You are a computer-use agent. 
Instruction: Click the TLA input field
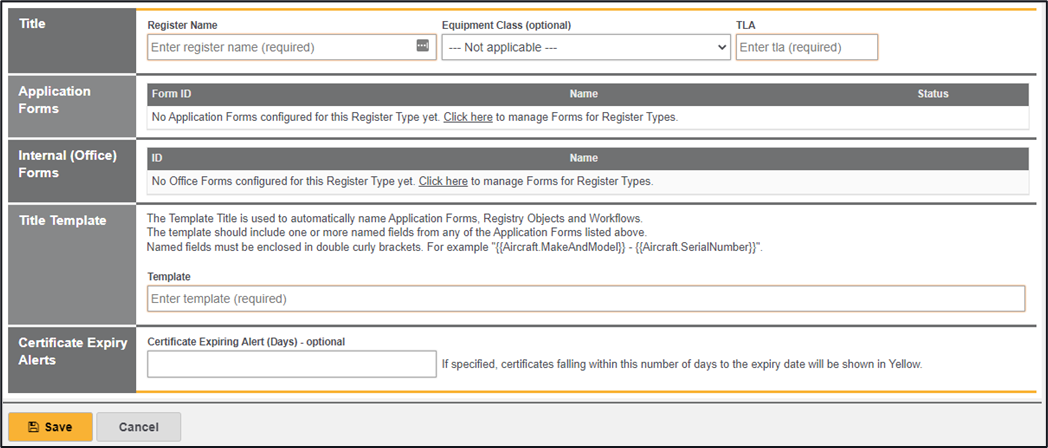click(x=807, y=47)
